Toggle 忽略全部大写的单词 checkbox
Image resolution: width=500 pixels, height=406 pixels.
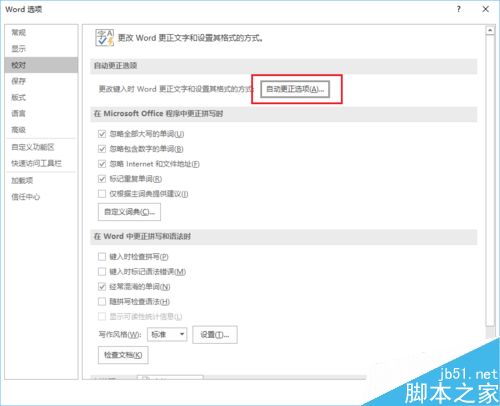point(102,134)
